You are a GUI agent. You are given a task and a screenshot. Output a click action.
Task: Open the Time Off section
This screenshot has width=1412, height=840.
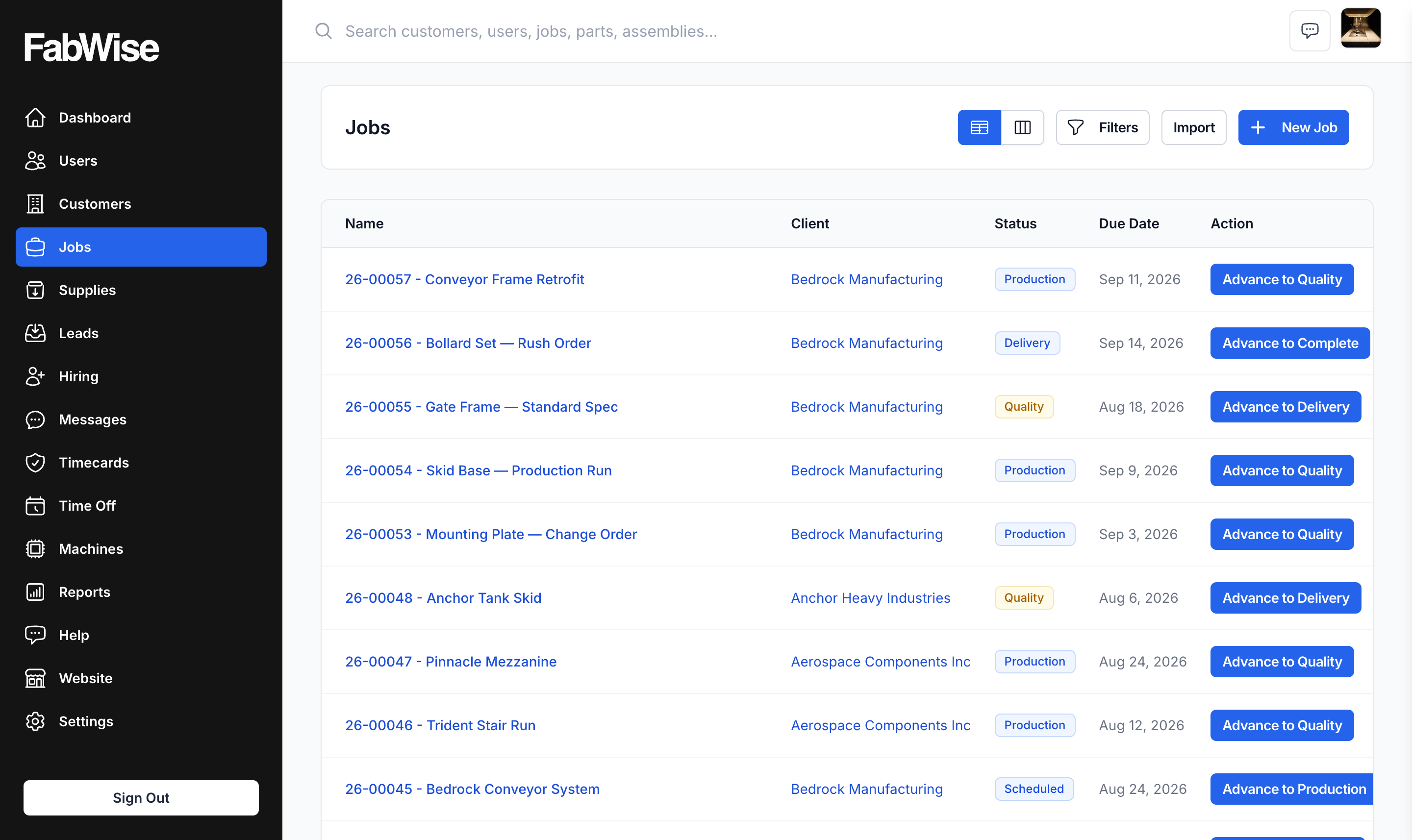[141, 505]
